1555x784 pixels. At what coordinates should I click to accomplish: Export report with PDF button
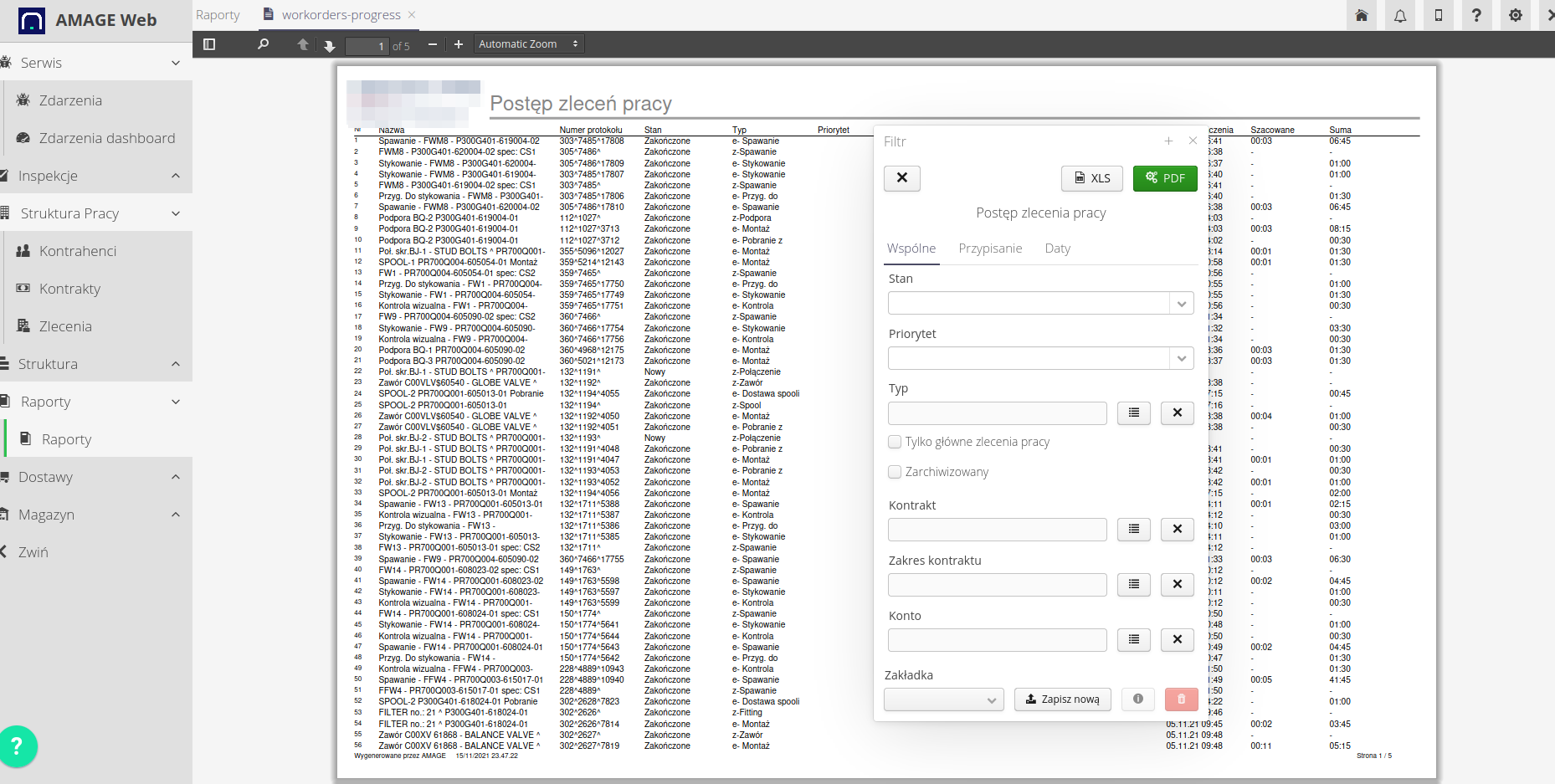pyautogui.click(x=1165, y=178)
